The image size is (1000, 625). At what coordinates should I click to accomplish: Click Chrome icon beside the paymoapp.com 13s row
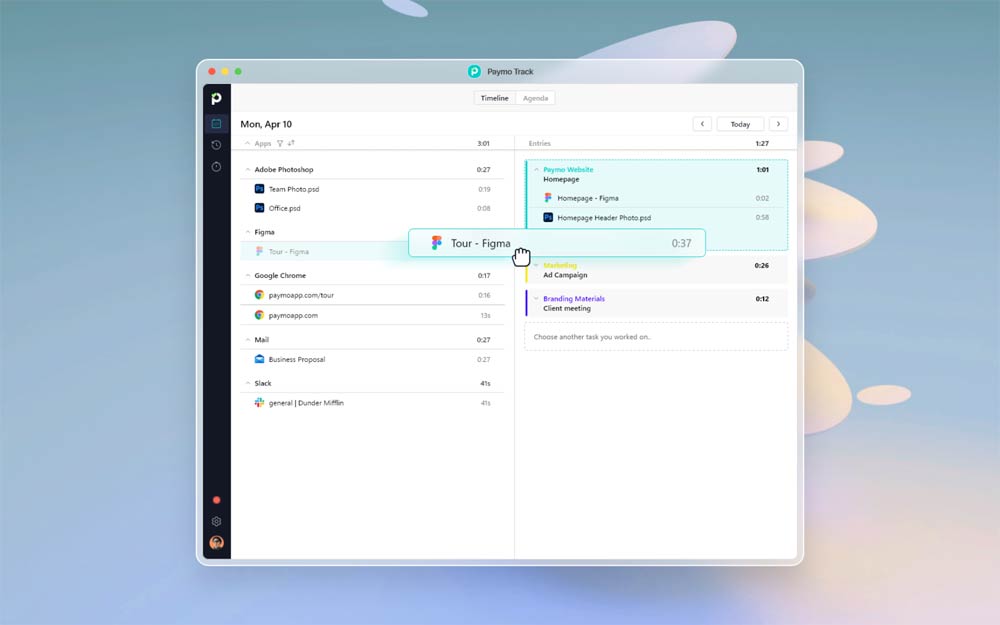(x=259, y=315)
